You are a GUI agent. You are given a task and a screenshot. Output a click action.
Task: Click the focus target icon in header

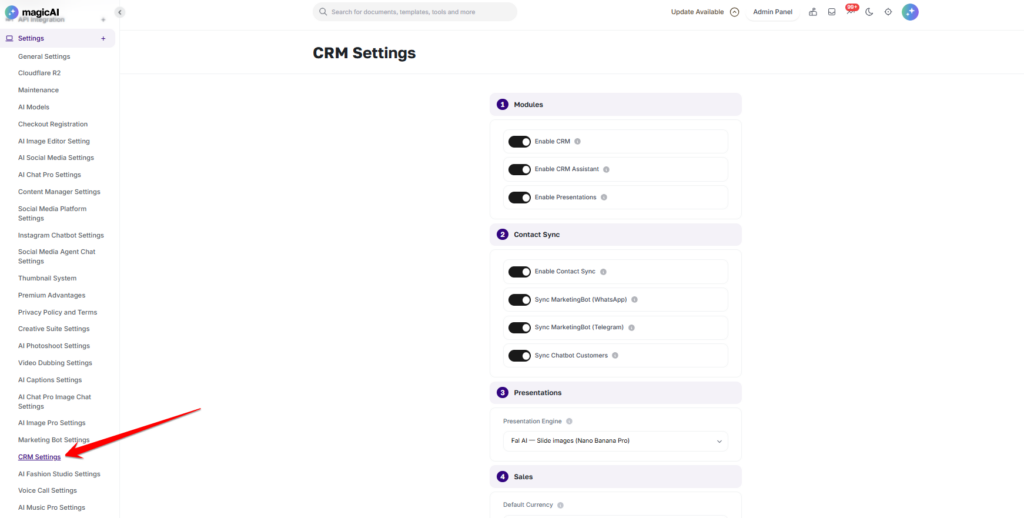[x=888, y=12]
